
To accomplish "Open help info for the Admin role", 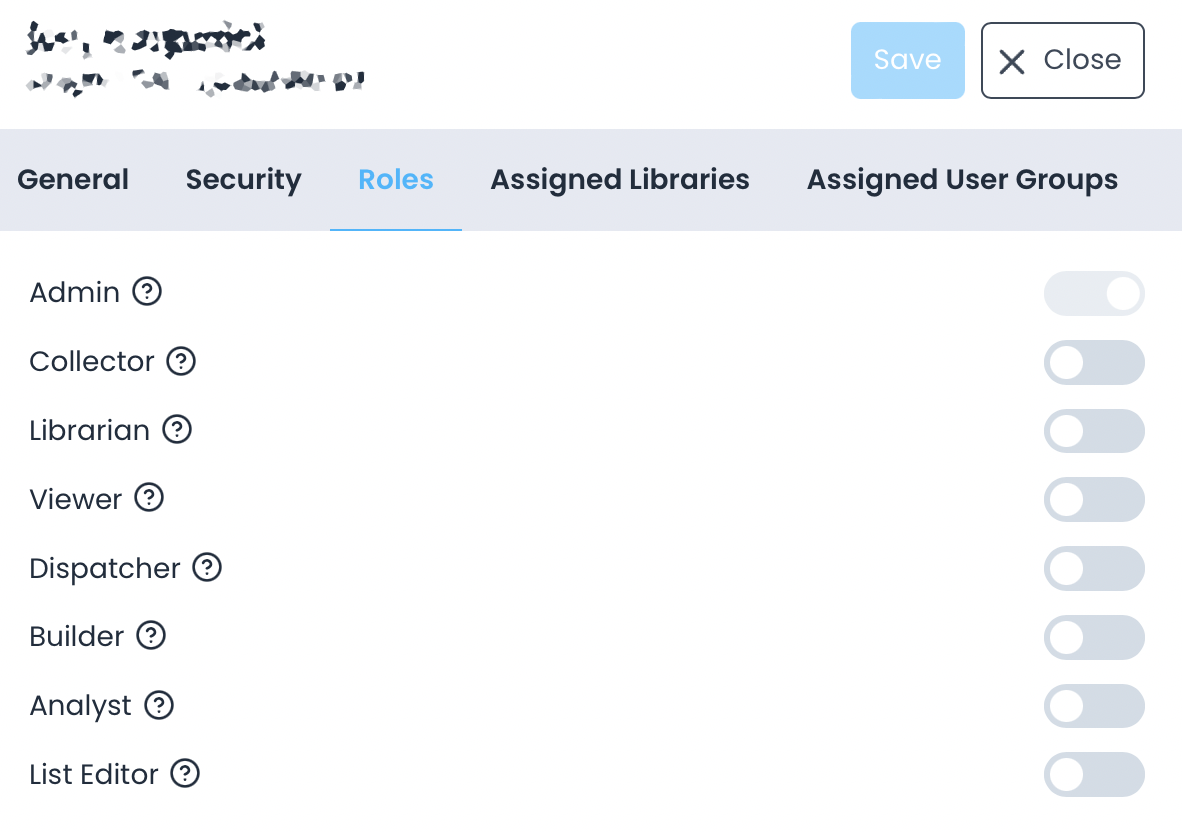I will pyautogui.click(x=147, y=292).
